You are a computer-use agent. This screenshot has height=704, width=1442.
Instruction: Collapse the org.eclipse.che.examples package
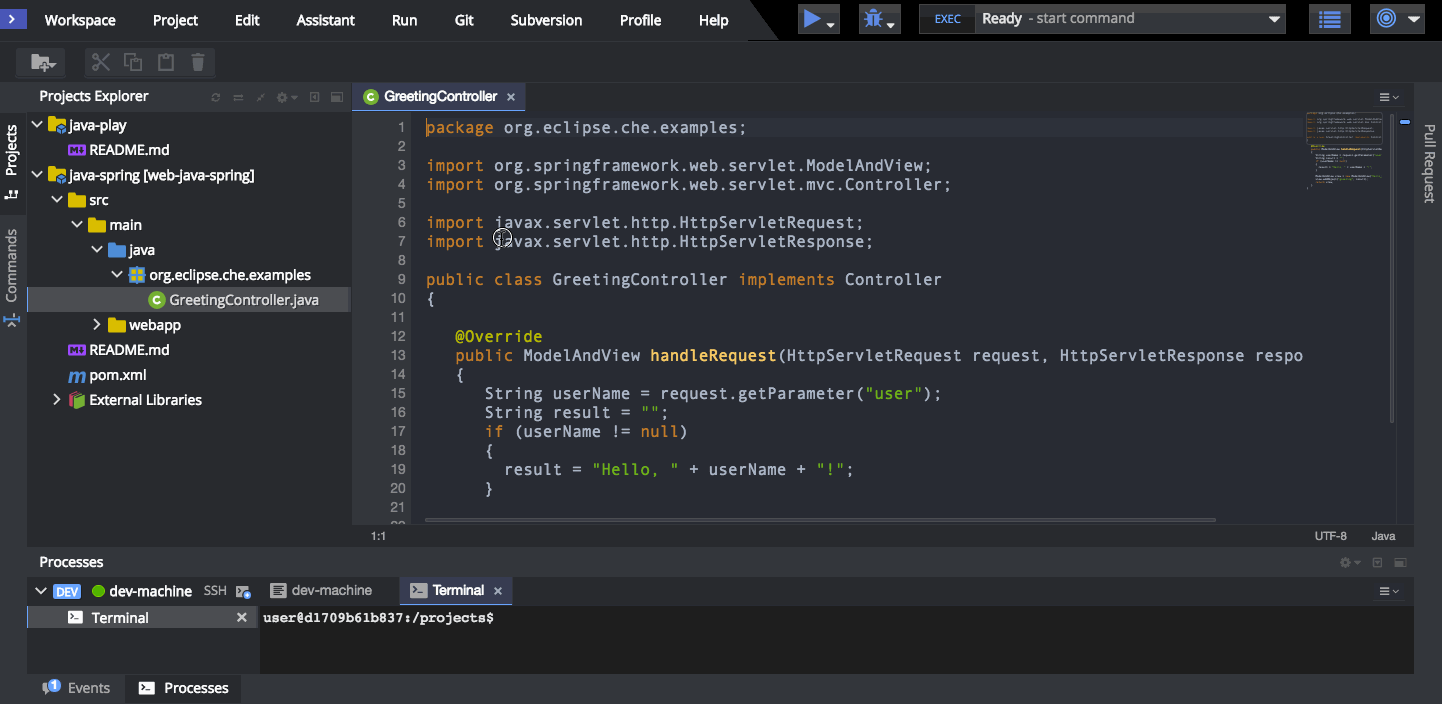(117, 274)
